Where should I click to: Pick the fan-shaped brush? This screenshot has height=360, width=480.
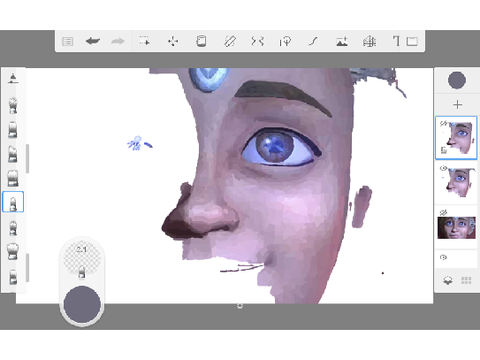click(13, 251)
